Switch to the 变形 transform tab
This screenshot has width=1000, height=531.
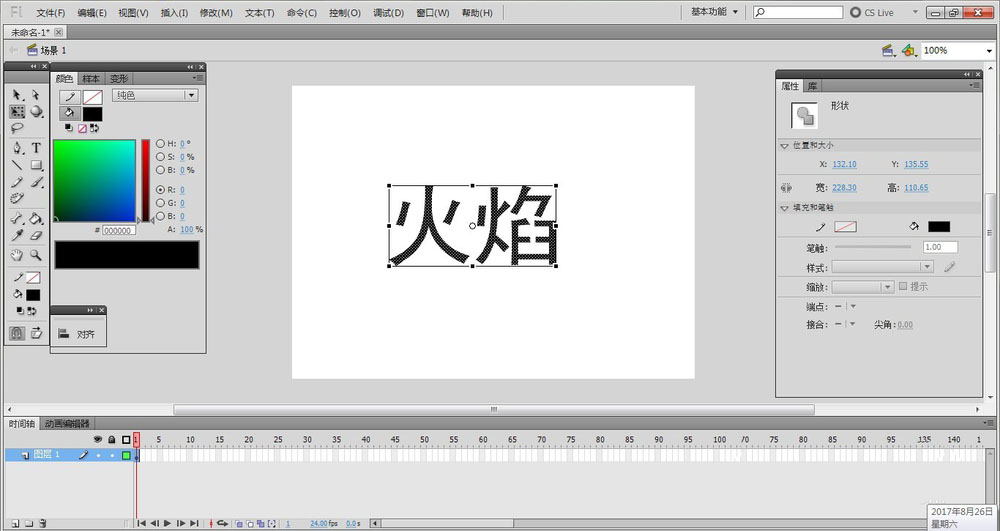pyautogui.click(x=119, y=78)
